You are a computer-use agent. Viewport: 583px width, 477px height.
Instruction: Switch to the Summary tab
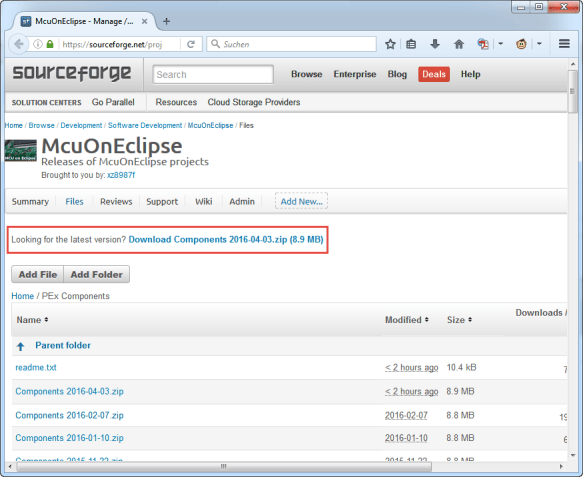[x=30, y=202]
